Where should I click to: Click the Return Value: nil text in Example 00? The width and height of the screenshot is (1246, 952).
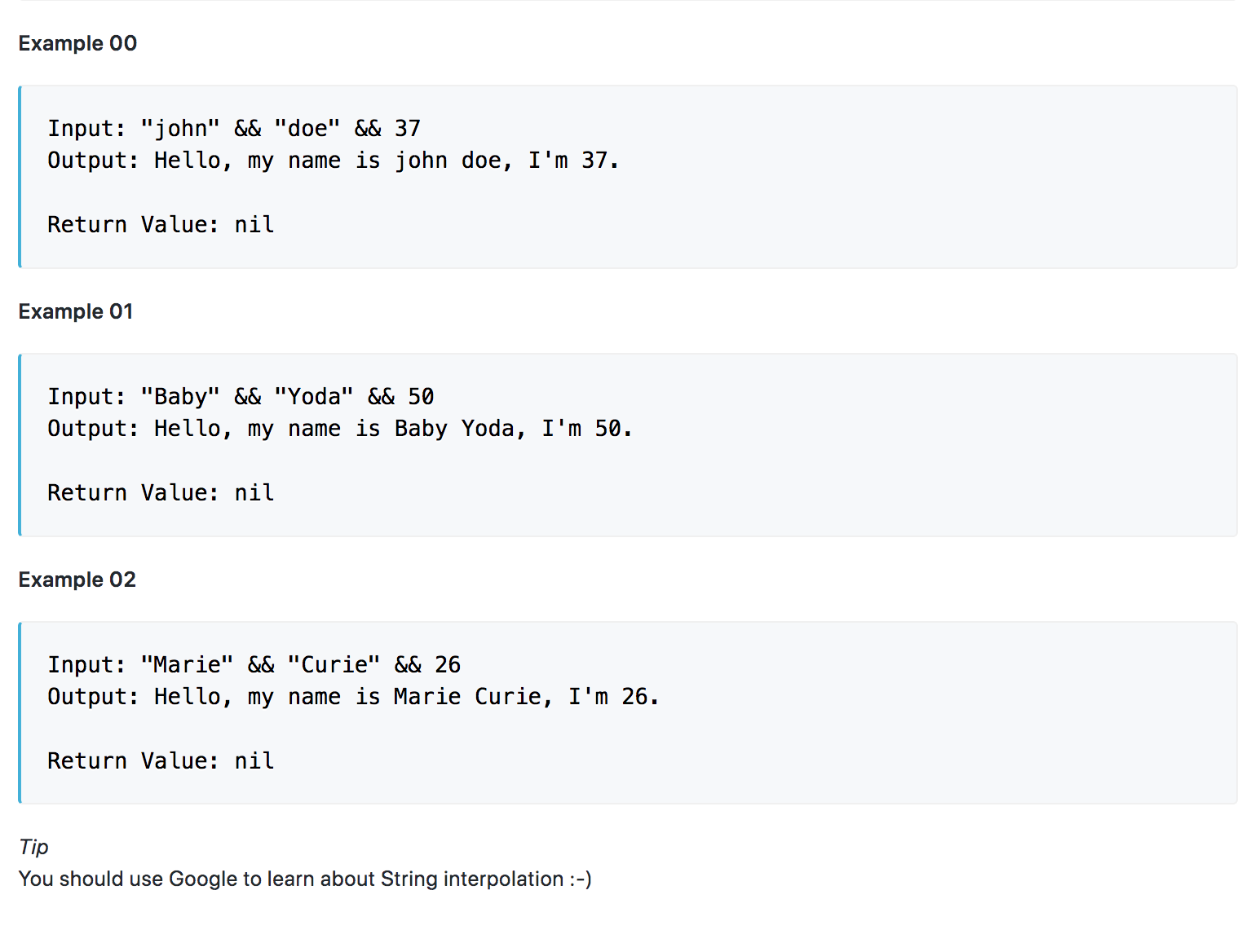[x=160, y=224]
